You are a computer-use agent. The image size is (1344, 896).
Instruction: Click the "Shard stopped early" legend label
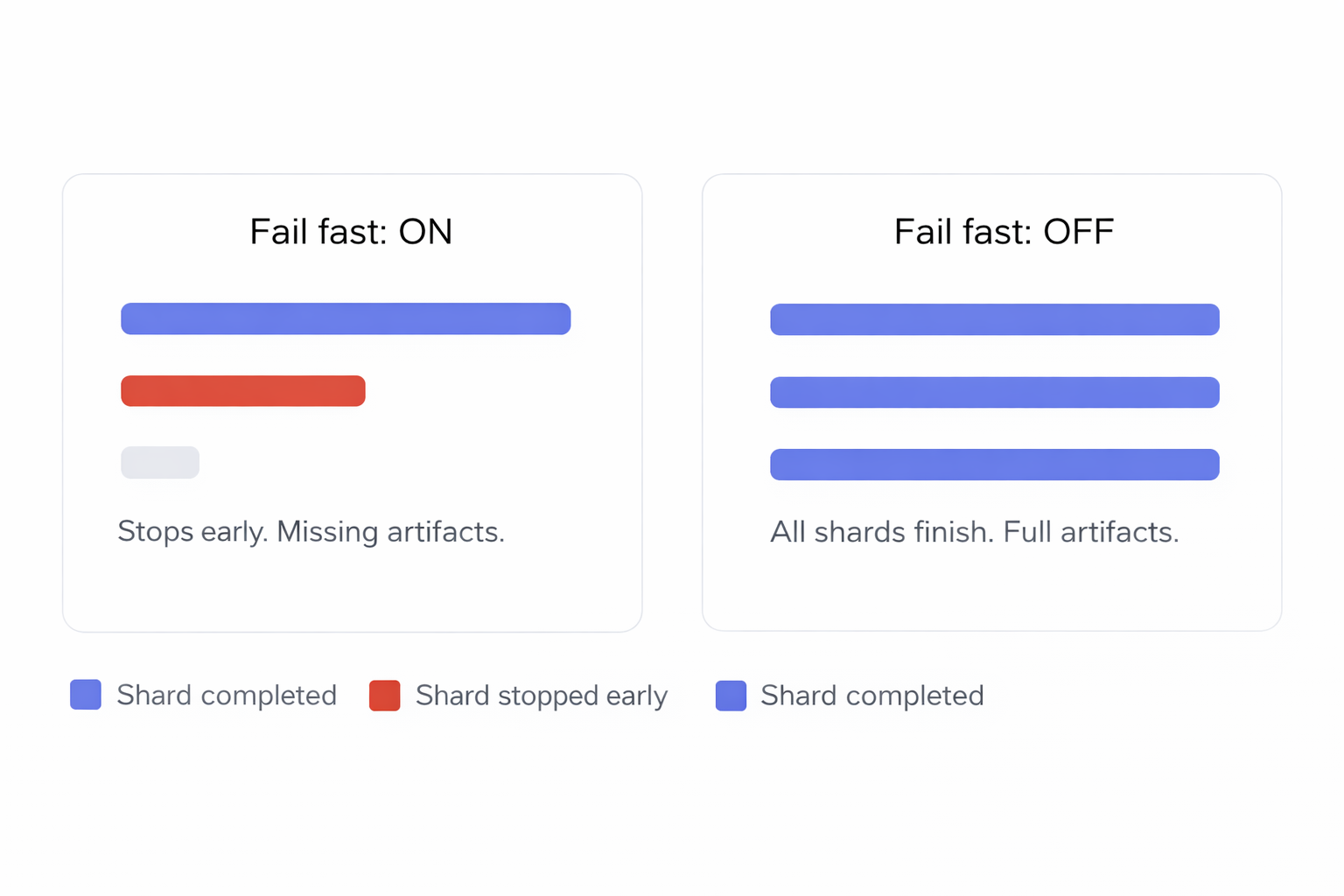pyautogui.click(x=541, y=696)
